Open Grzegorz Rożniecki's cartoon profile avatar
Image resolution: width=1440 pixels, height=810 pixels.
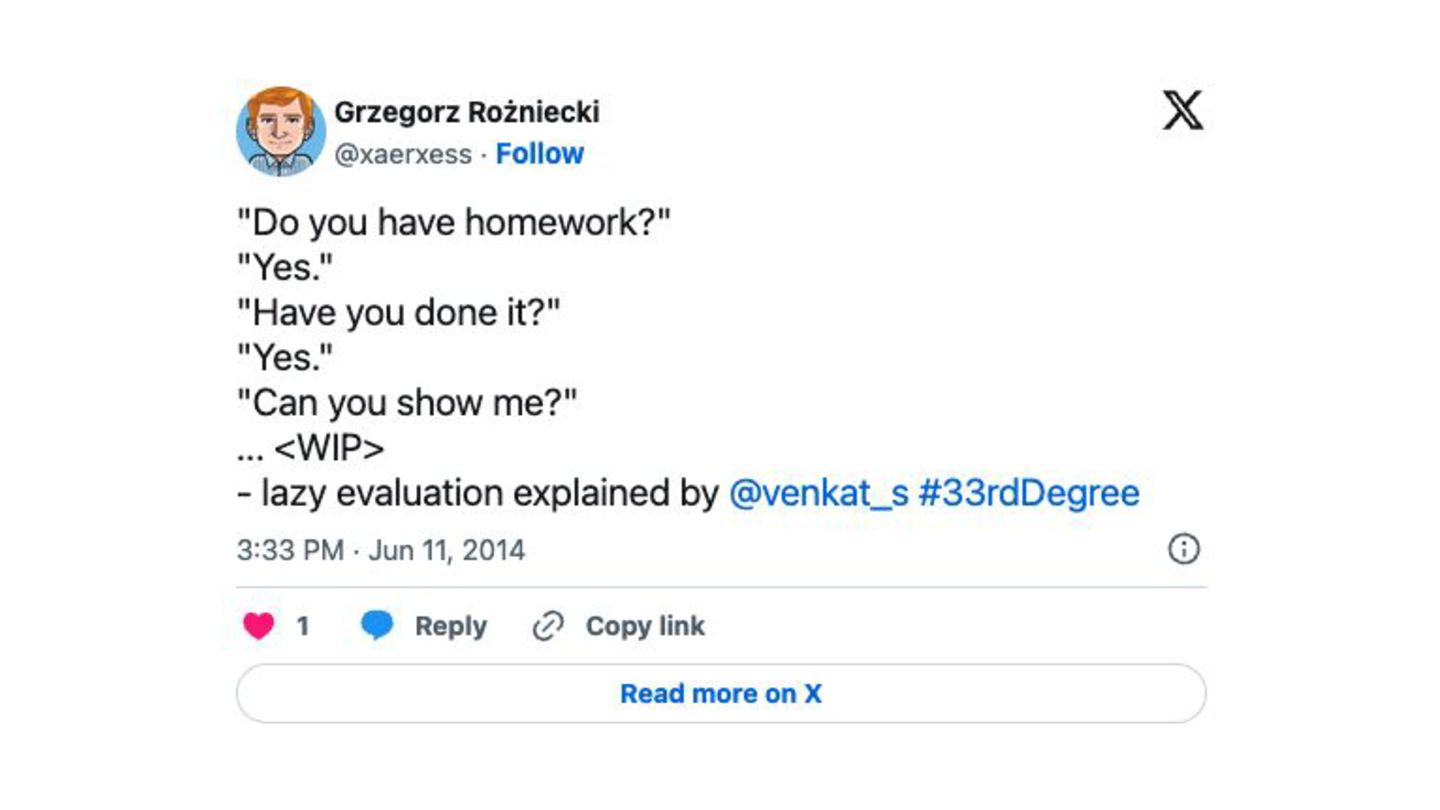281,131
